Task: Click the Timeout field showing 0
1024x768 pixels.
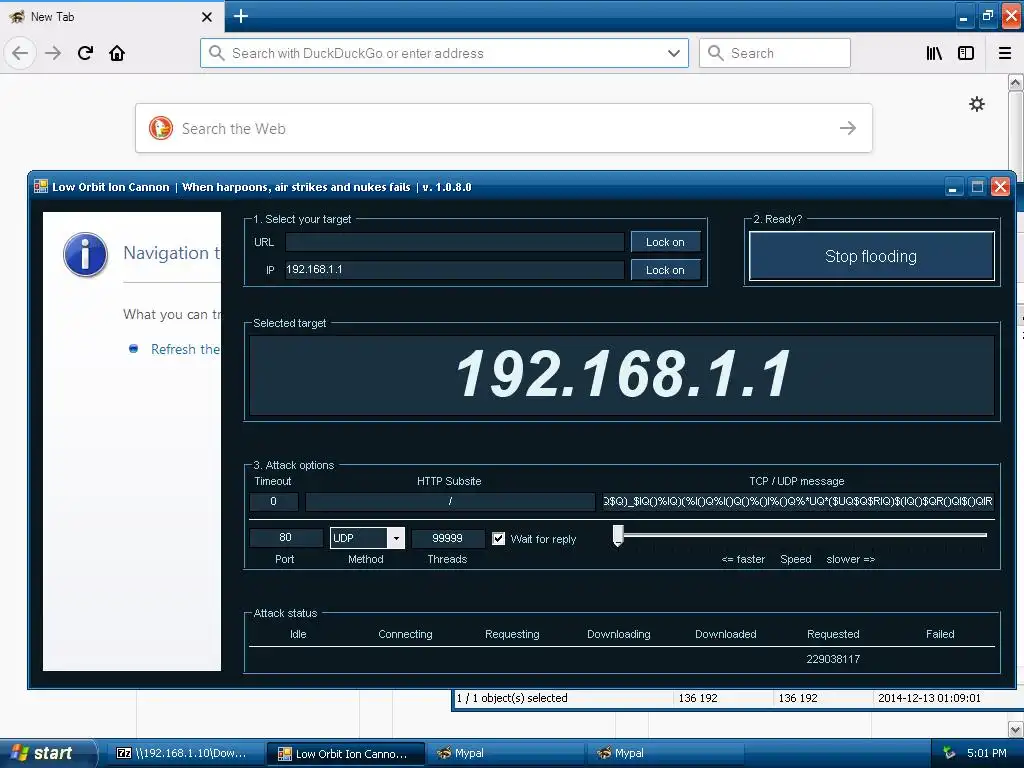Action: (274, 502)
